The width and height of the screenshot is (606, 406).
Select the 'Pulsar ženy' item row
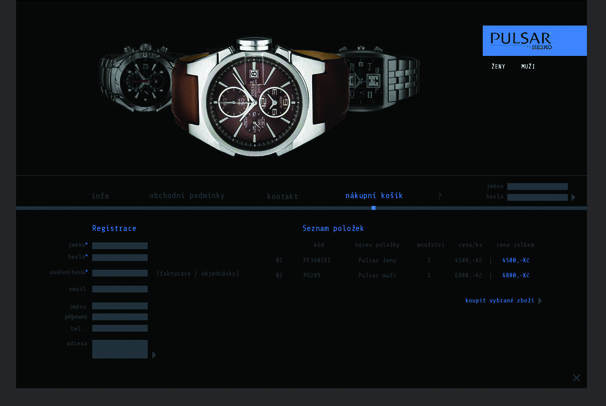(377, 260)
